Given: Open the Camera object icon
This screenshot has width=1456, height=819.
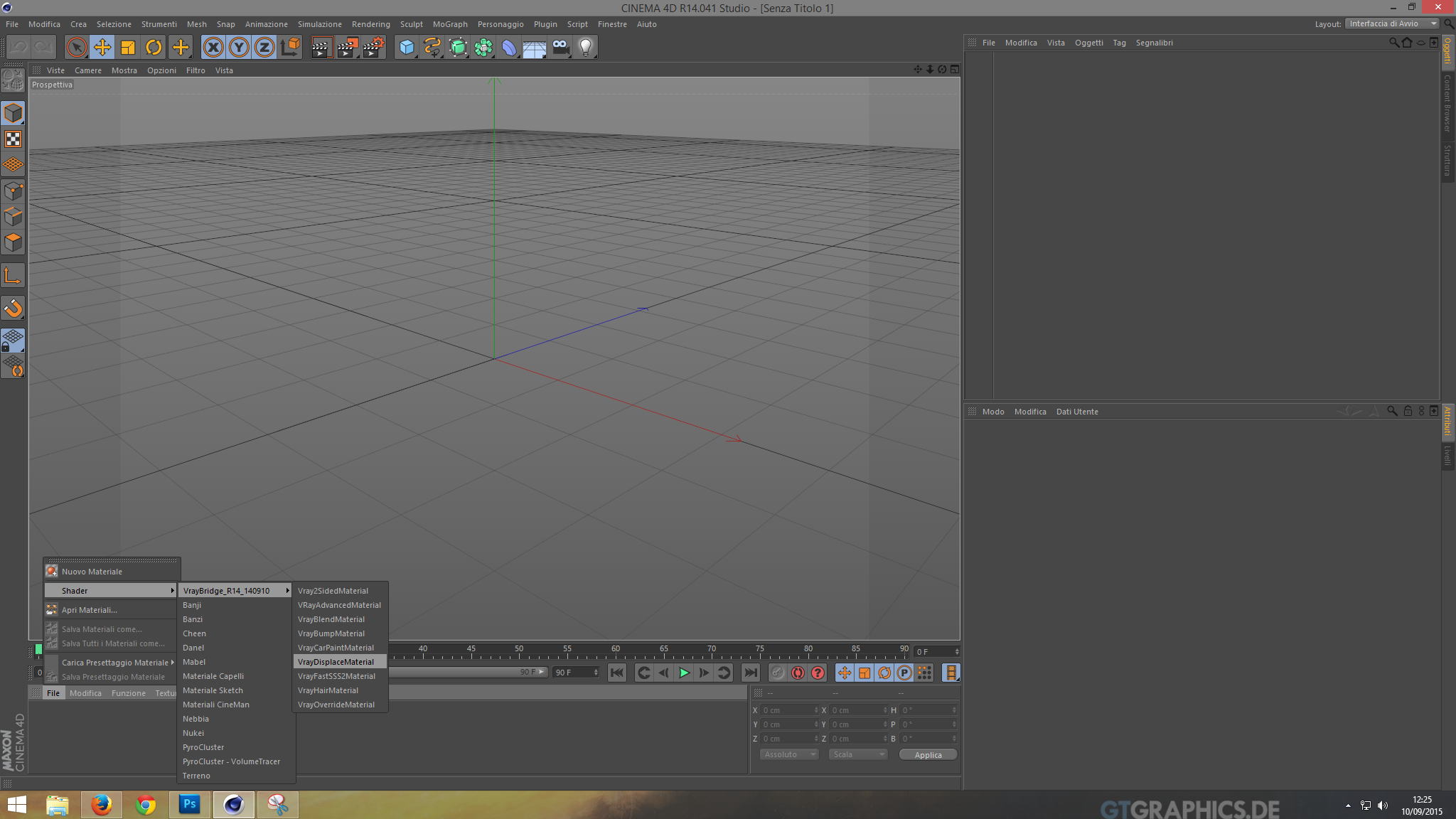Looking at the screenshot, I should coord(560,48).
